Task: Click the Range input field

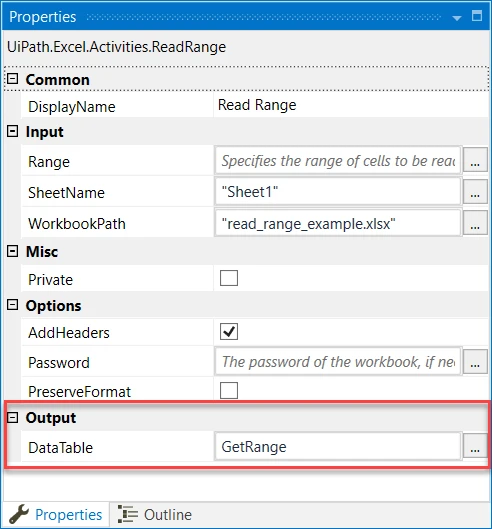Action: click(x=338, y=160)
